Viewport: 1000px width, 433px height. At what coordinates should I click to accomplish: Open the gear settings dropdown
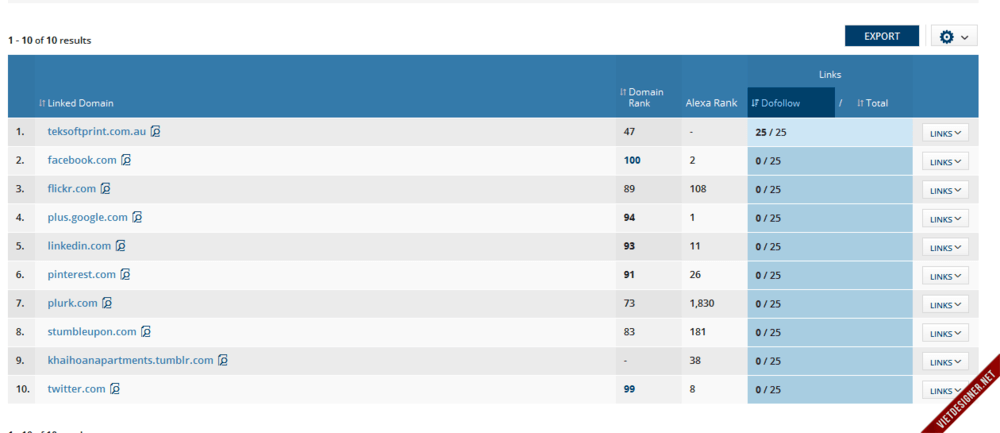click(x=954, y=36)
